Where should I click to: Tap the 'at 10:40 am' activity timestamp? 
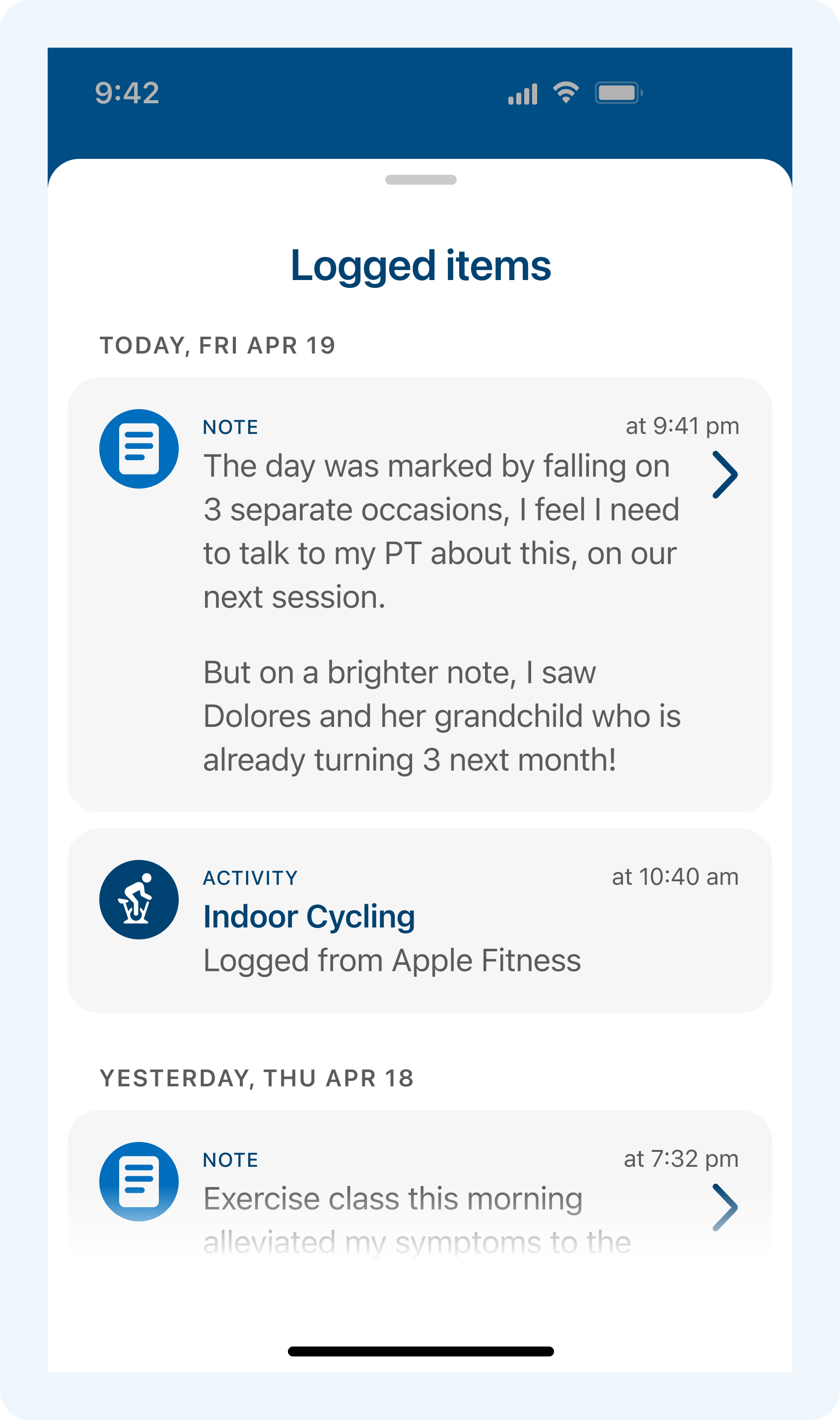click(x=675, y=877)
